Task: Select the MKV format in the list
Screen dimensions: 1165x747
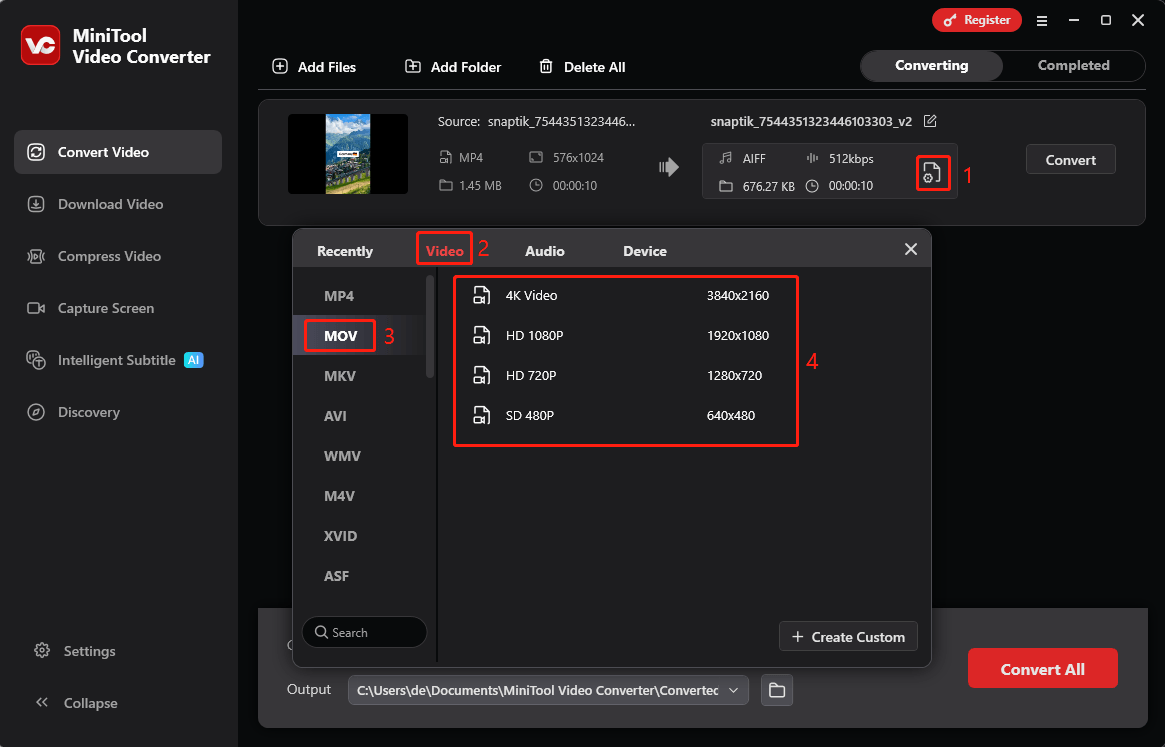Action: [339, 375]
